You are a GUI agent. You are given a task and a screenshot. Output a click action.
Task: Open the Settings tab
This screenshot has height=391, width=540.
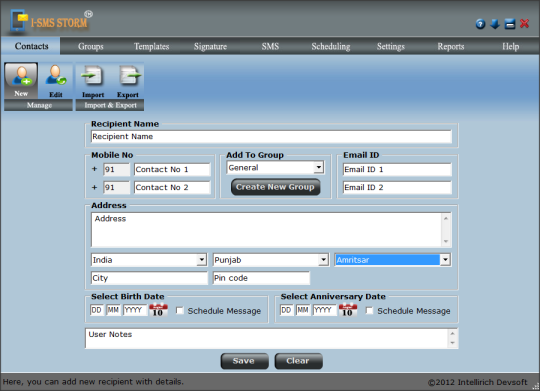point(391,46)
